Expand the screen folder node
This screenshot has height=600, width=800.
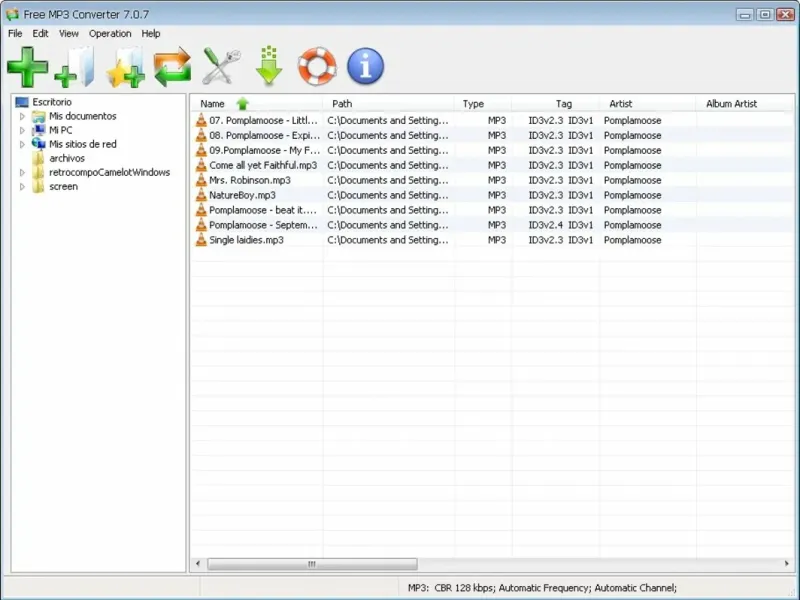tap(22, 187)
